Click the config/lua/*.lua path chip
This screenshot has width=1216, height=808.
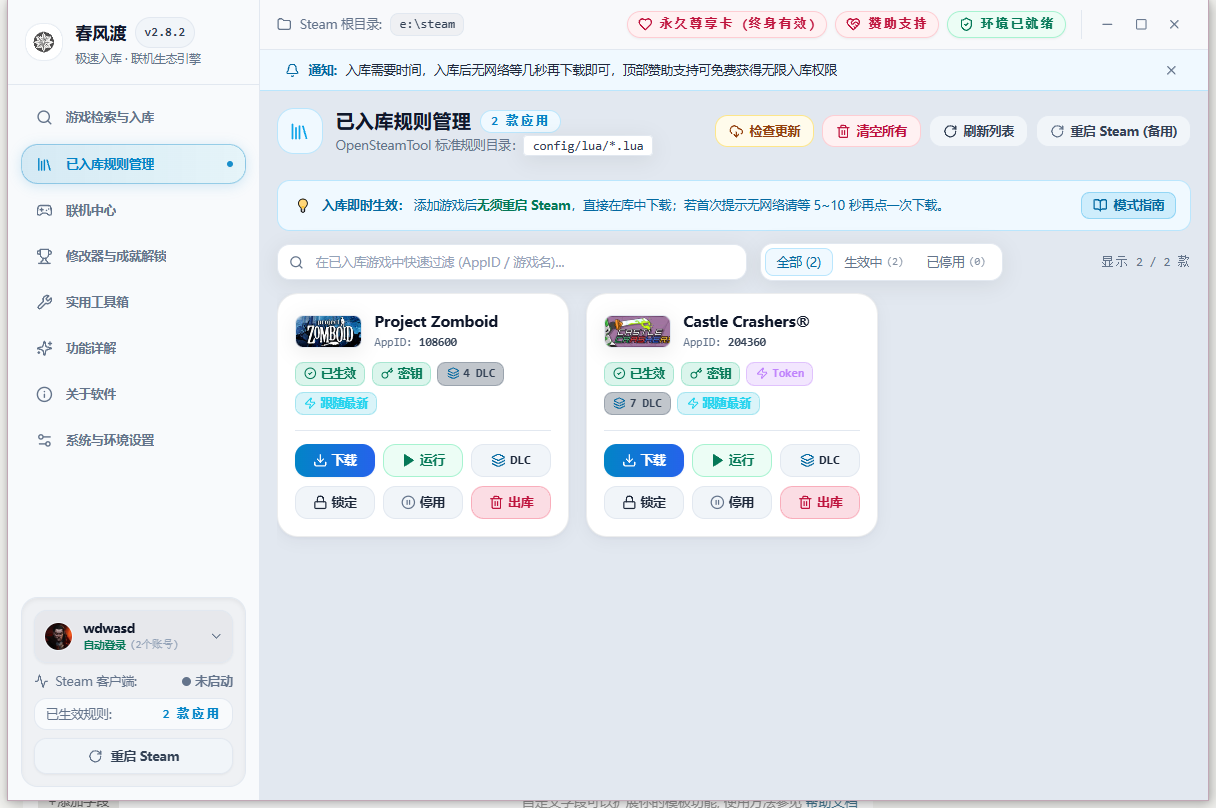pyautogui.click(x=588, y=146)
